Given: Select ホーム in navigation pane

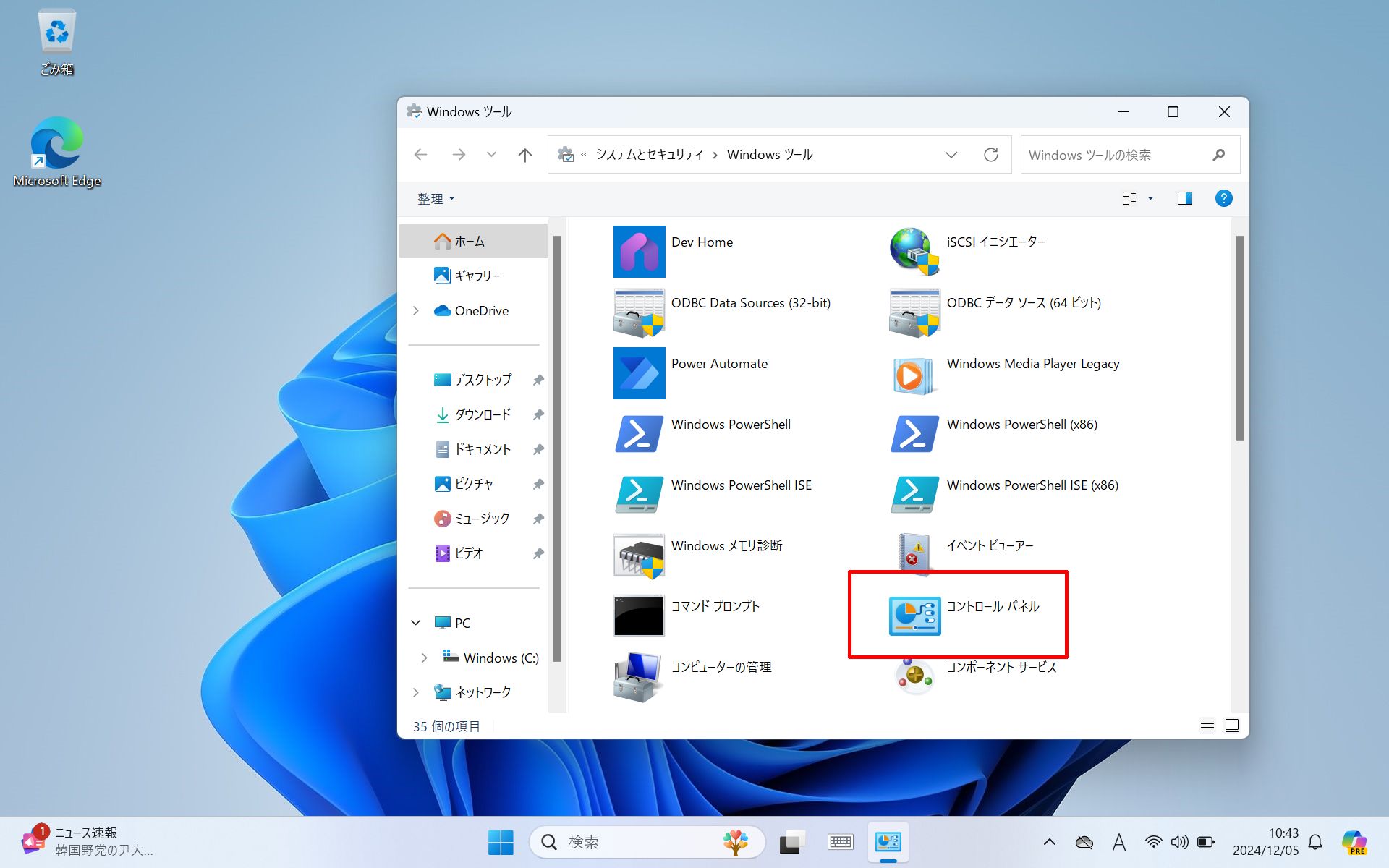Looking at the screenshot, I should 473,241.
